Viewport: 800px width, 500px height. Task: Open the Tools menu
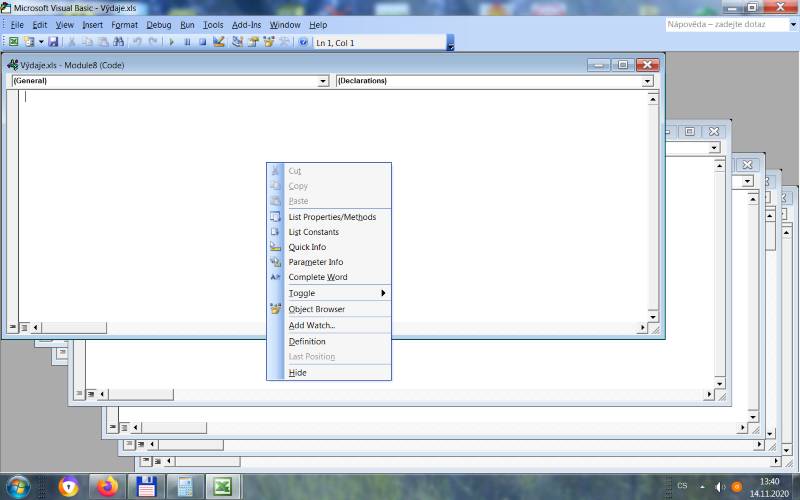[x=213, y=24]
